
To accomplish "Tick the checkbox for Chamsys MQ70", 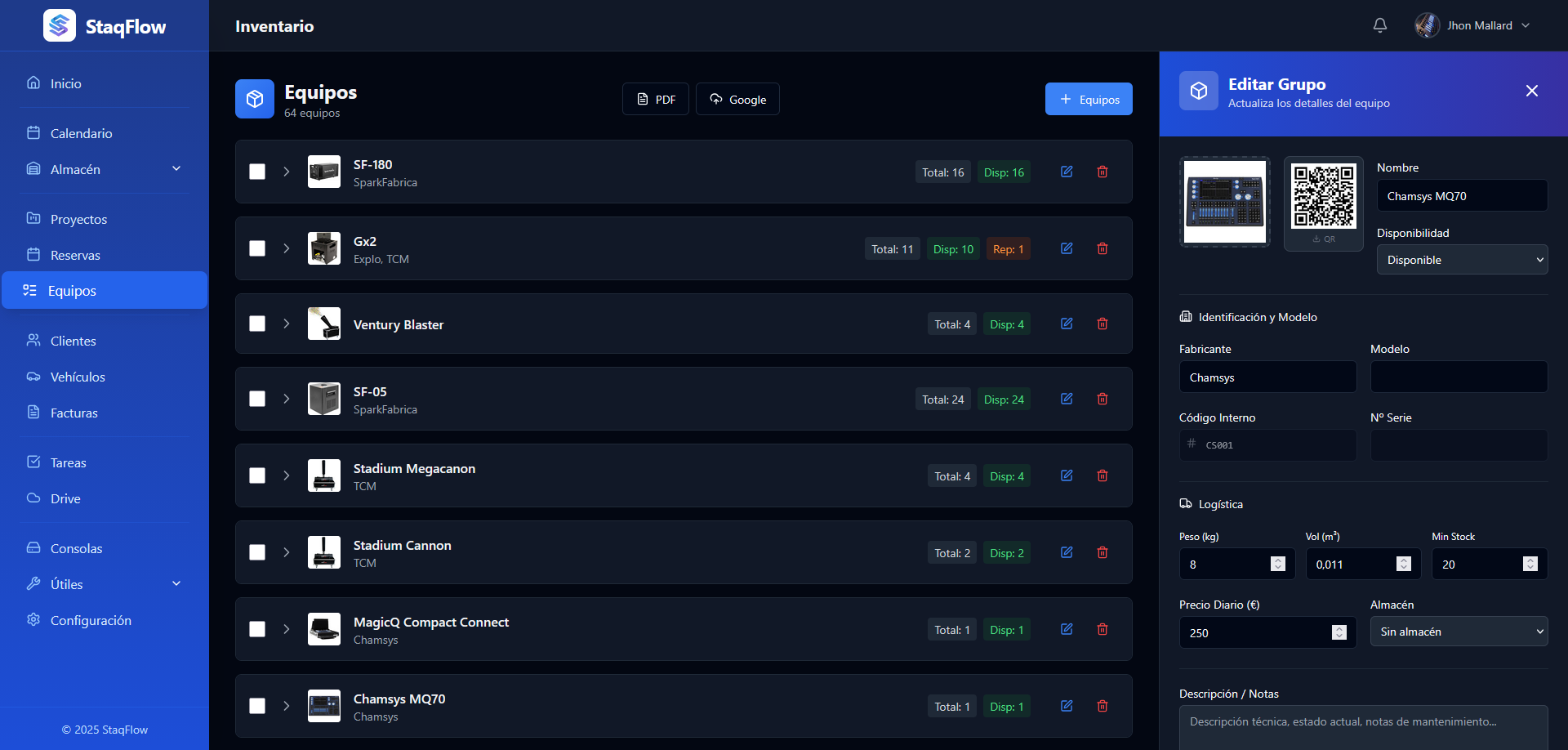I will tap(257, 706).
